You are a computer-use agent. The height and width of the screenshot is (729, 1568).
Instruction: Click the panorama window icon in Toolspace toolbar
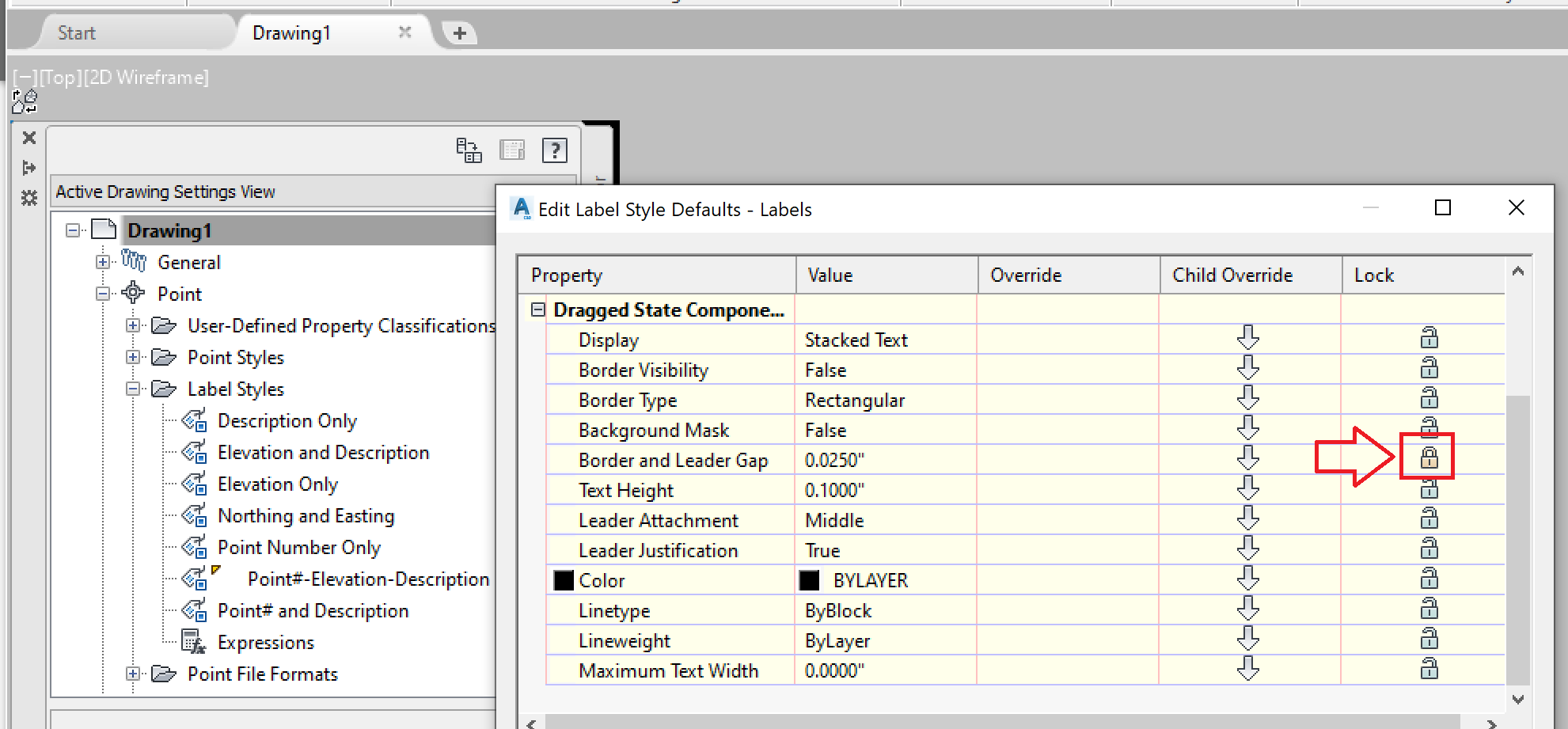(x=512, y=150)
